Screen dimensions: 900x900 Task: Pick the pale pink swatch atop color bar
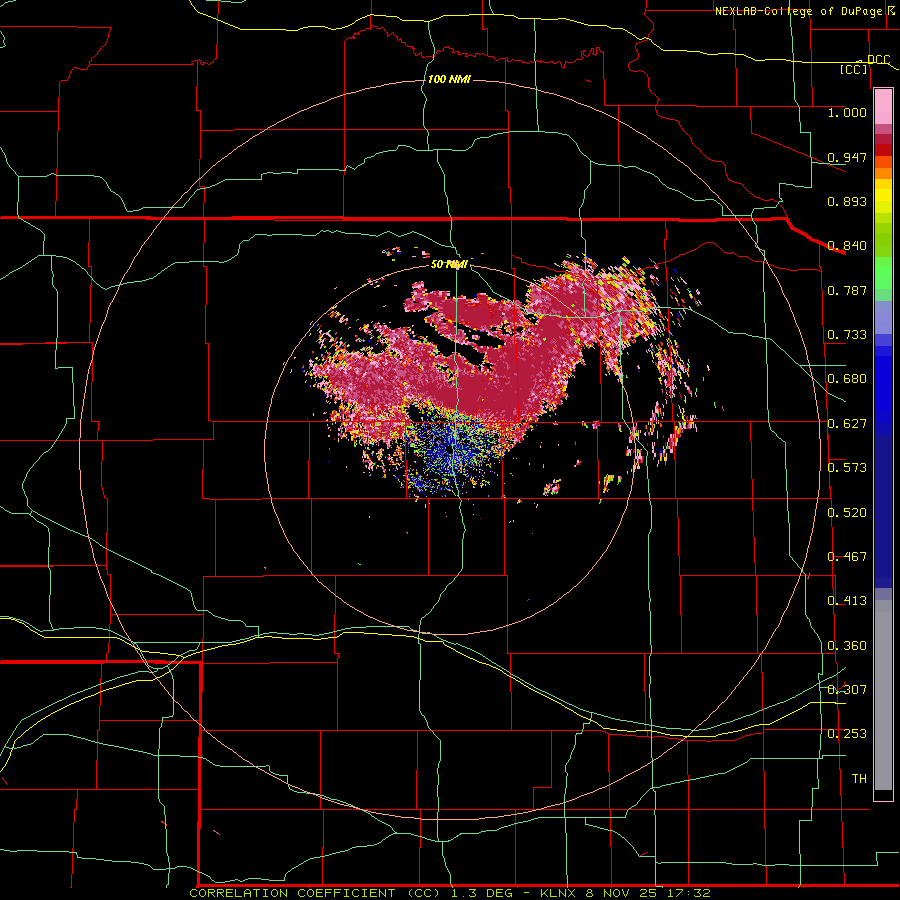pos(883,107)
